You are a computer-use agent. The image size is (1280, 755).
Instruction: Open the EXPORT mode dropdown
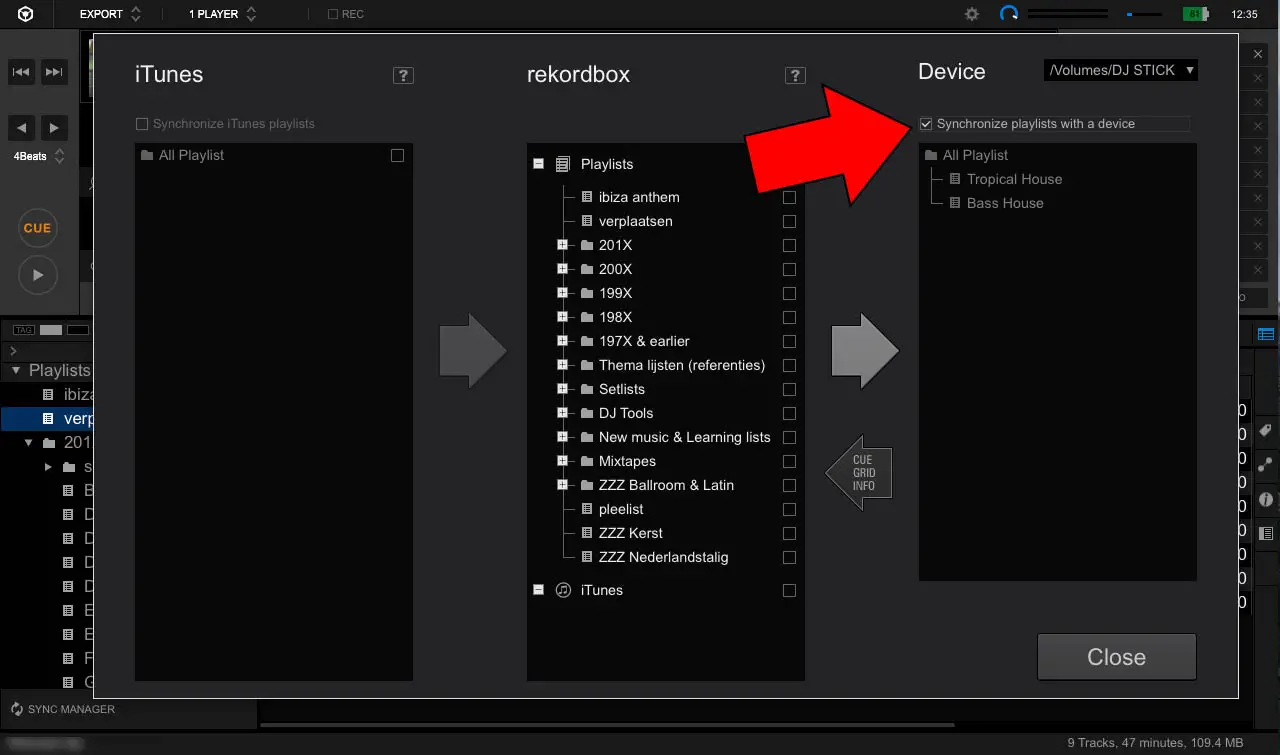point(111,14)
